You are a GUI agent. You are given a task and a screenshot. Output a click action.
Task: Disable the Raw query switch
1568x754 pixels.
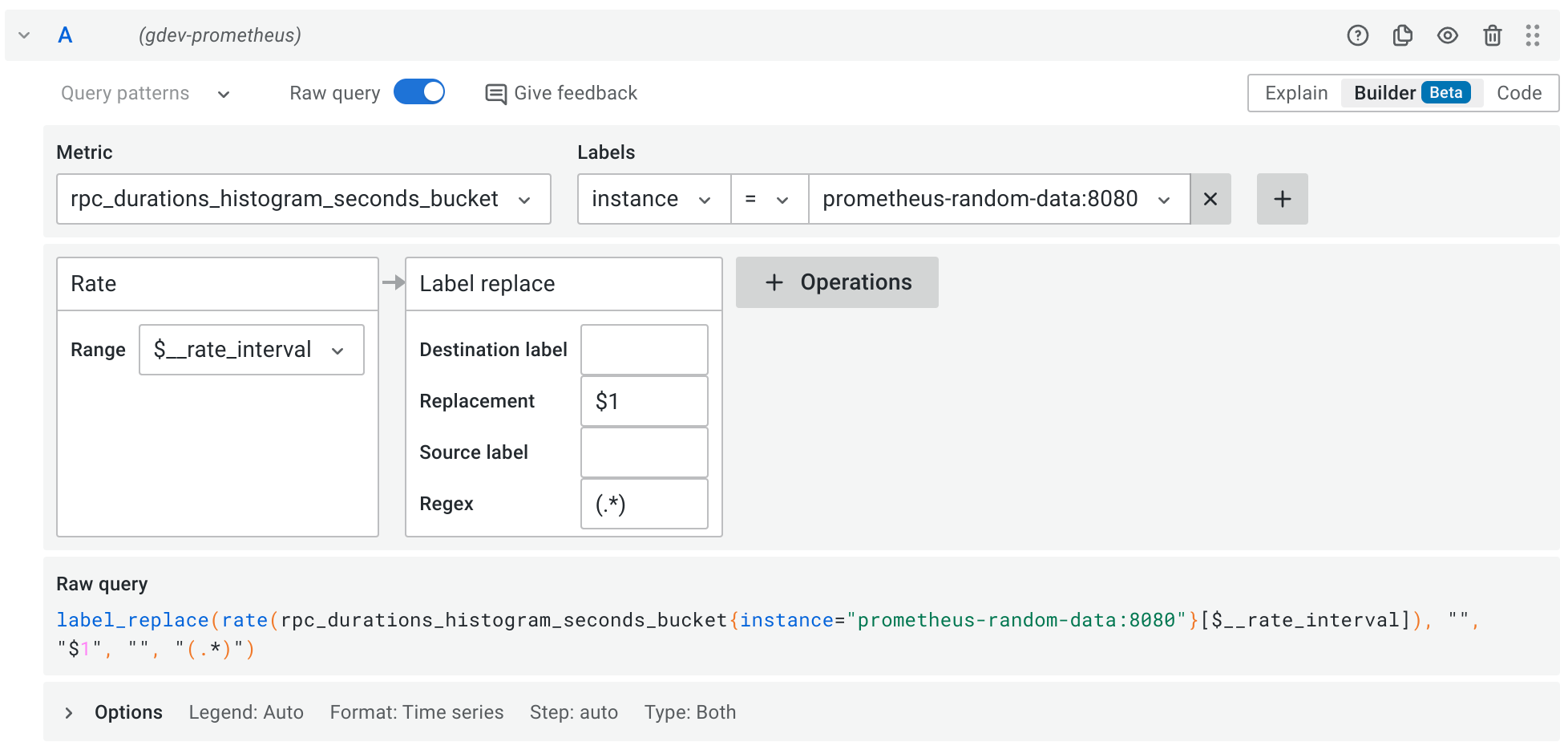(x=419, y=92)
